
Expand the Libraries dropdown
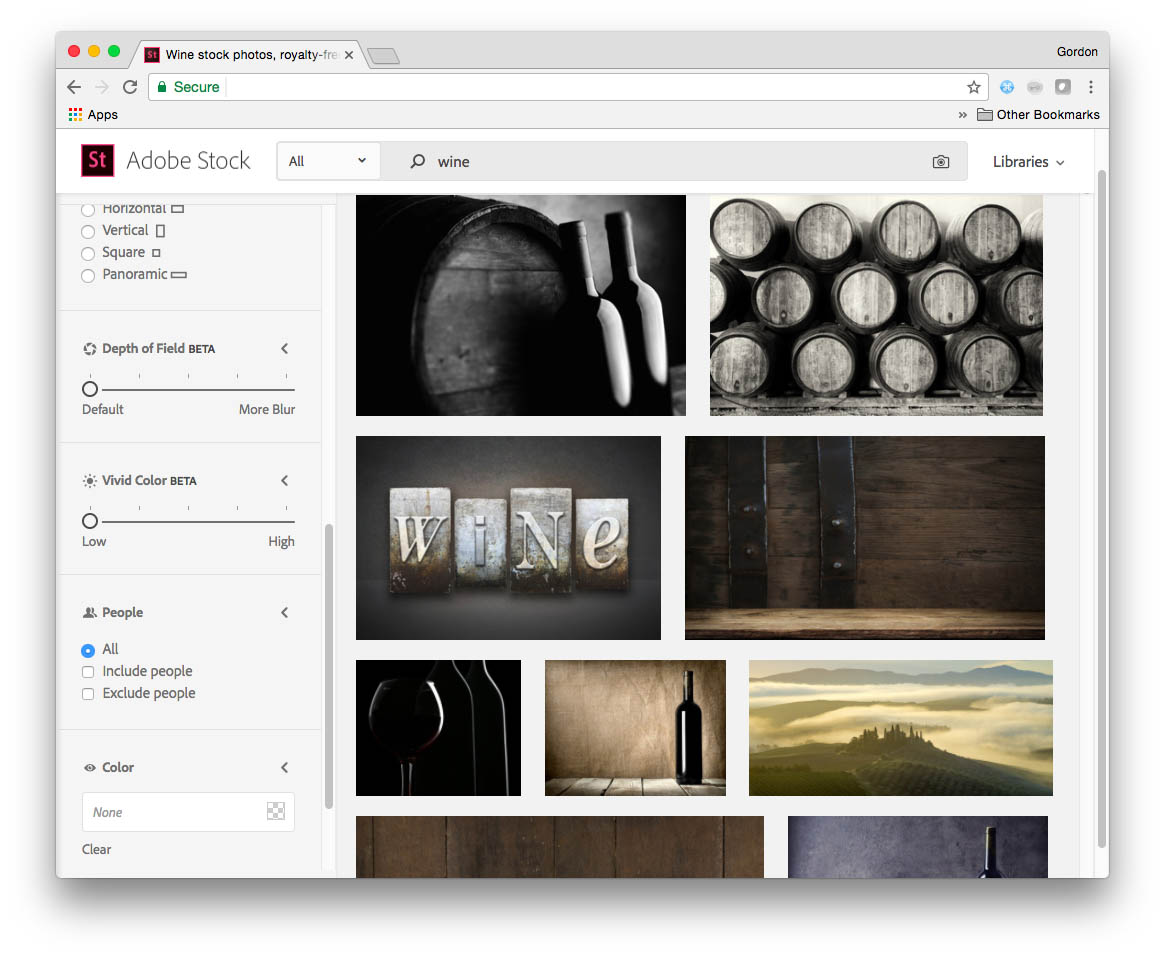[1028, 162]
